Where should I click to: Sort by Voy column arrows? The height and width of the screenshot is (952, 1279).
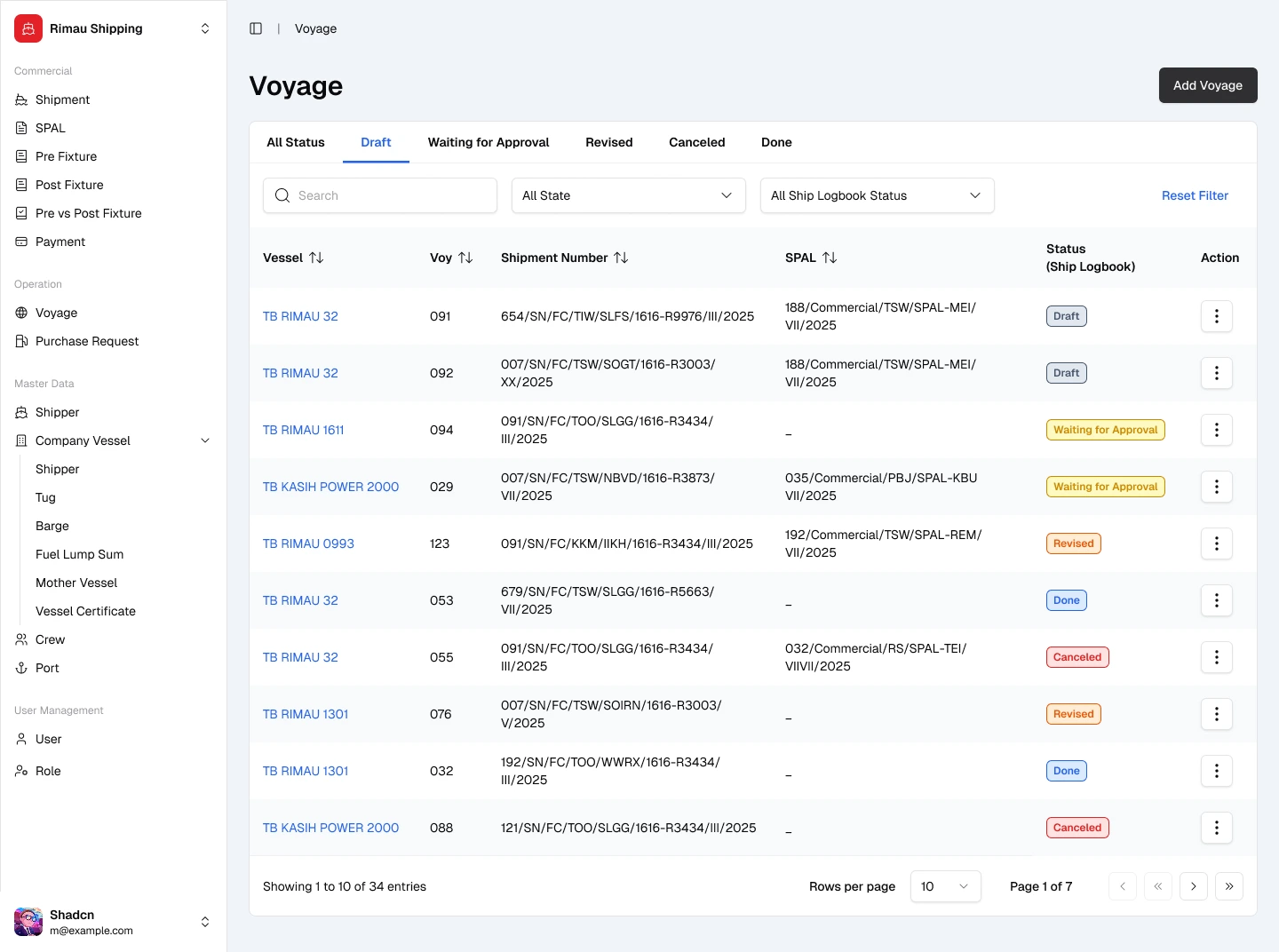click(x=465, y=258)
